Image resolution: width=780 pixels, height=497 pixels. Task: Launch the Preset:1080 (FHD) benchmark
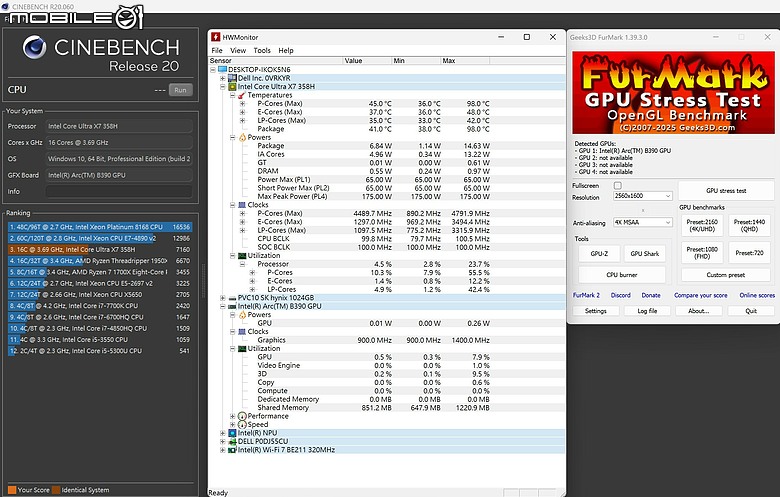701,253
